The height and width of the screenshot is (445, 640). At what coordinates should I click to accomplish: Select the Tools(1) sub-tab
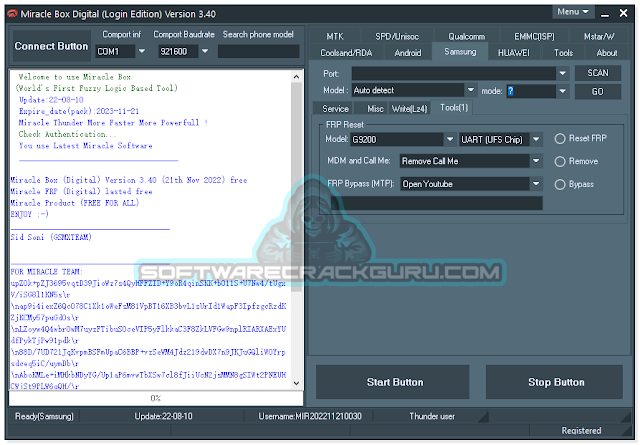(454, 108)
